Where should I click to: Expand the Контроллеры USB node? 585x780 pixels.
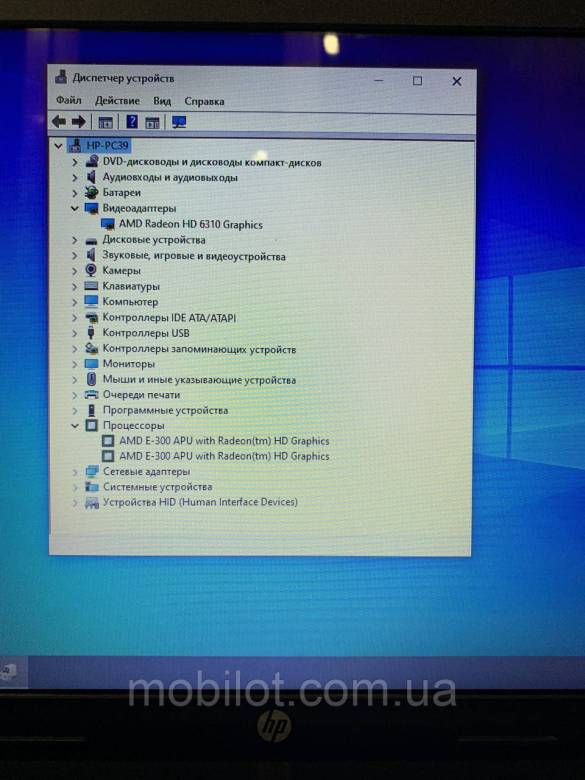(75, 333)
